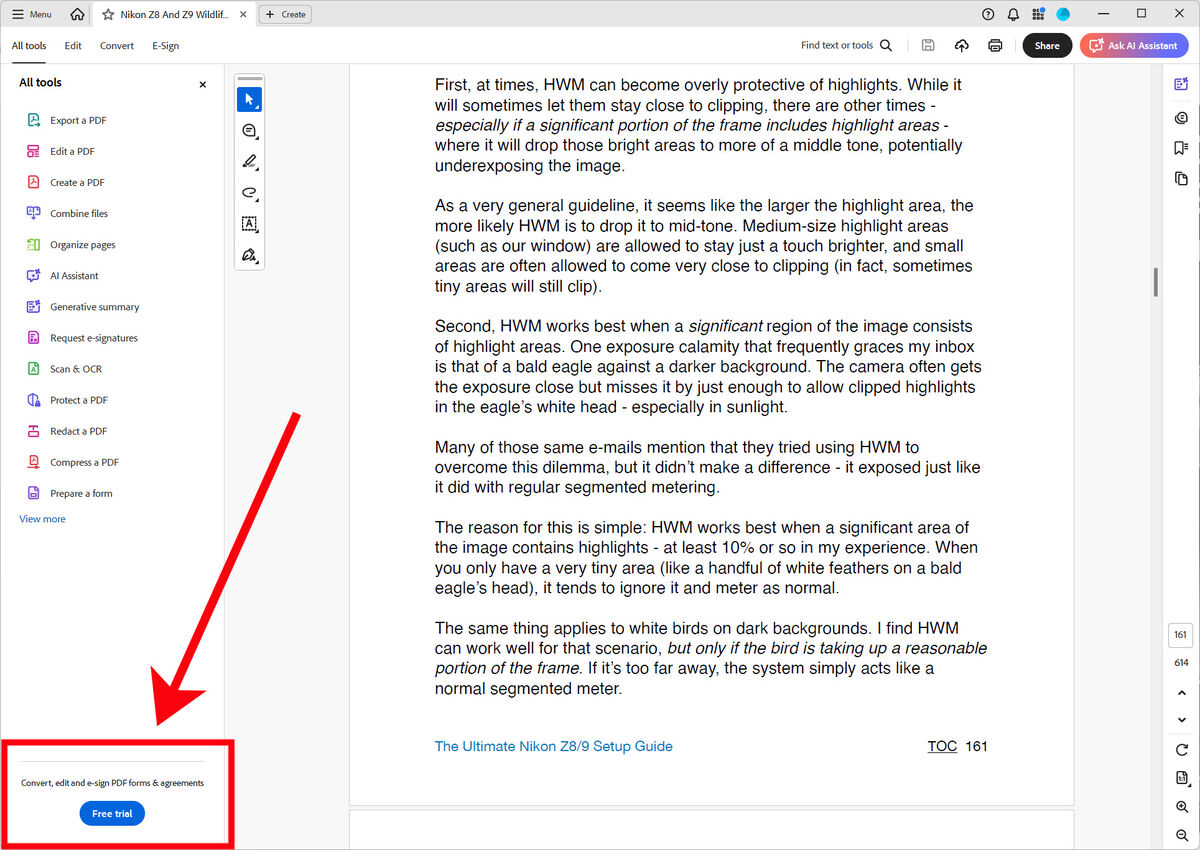Switch to the Edit tab
1200x850 pixels.
click(73, 45)
